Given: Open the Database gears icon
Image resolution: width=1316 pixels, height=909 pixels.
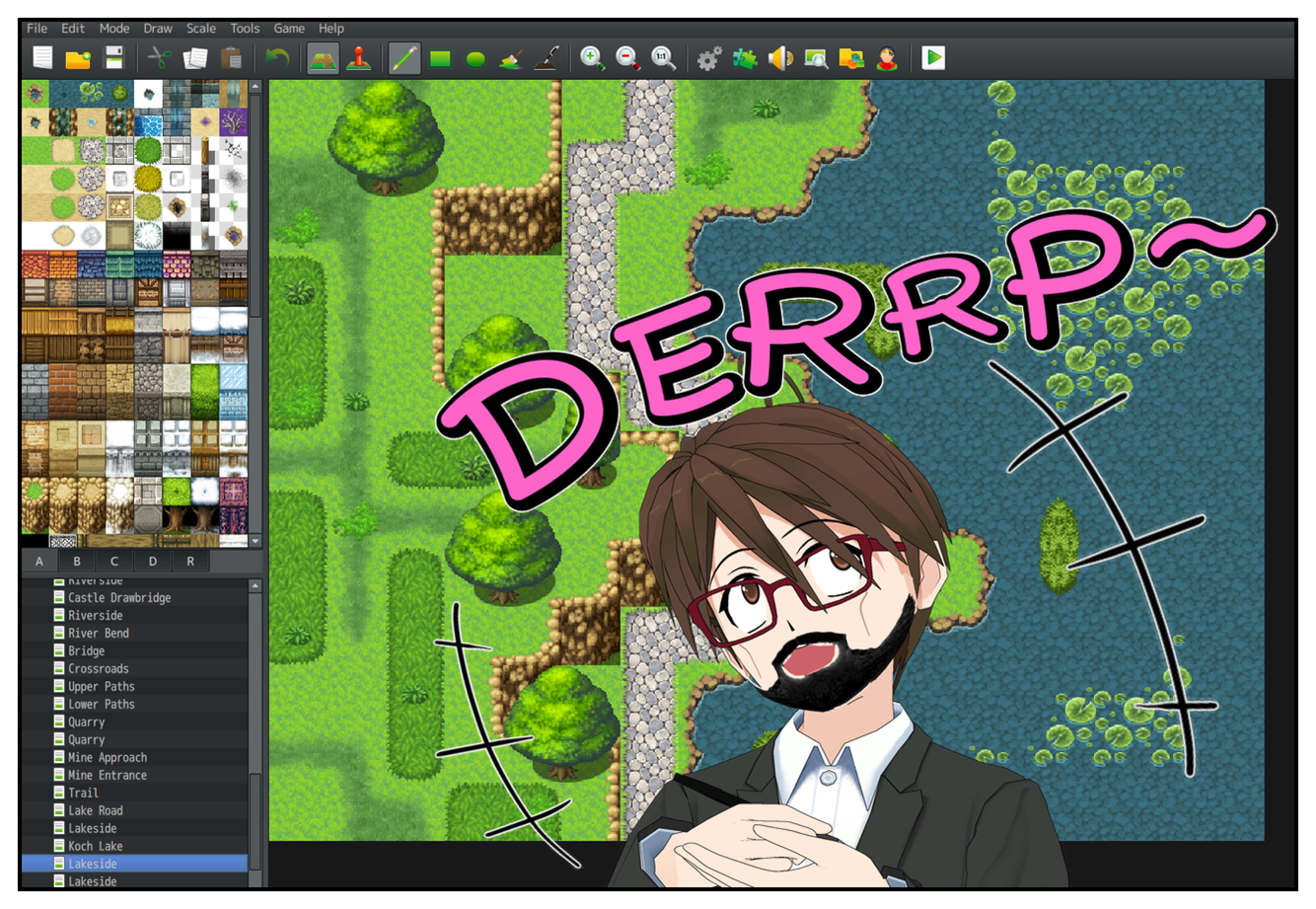Looking at the screenshot, I should [x=709, y=59].
